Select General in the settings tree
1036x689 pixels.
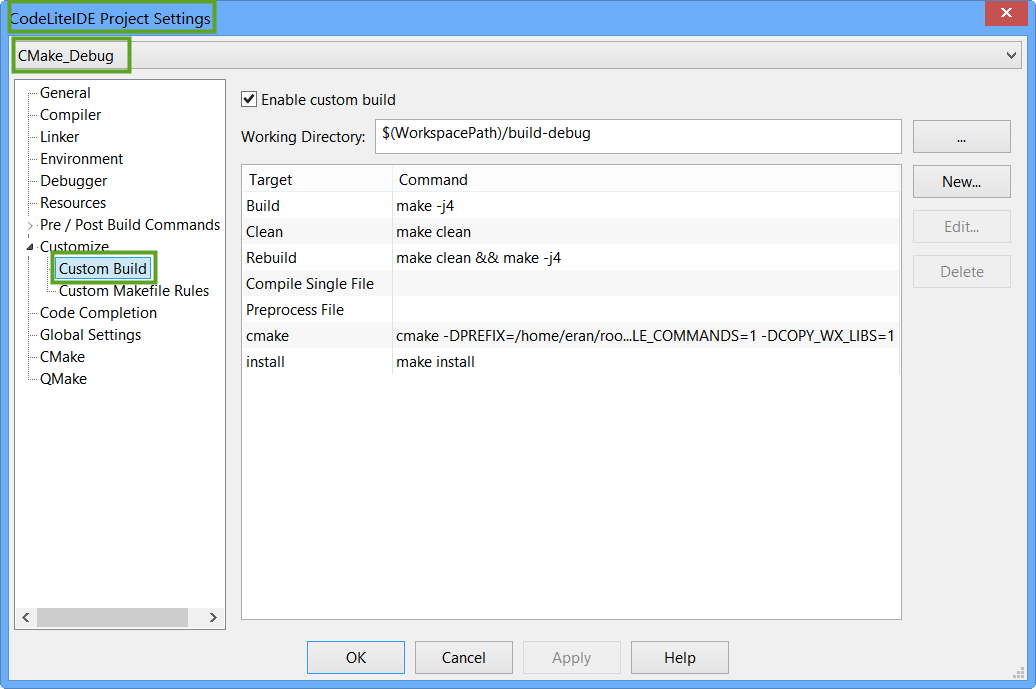coord(65,93)
